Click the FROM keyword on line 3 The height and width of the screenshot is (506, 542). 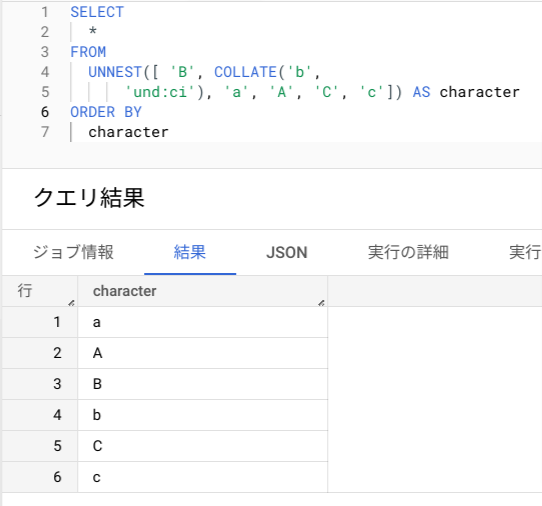[x=88, y=52]
